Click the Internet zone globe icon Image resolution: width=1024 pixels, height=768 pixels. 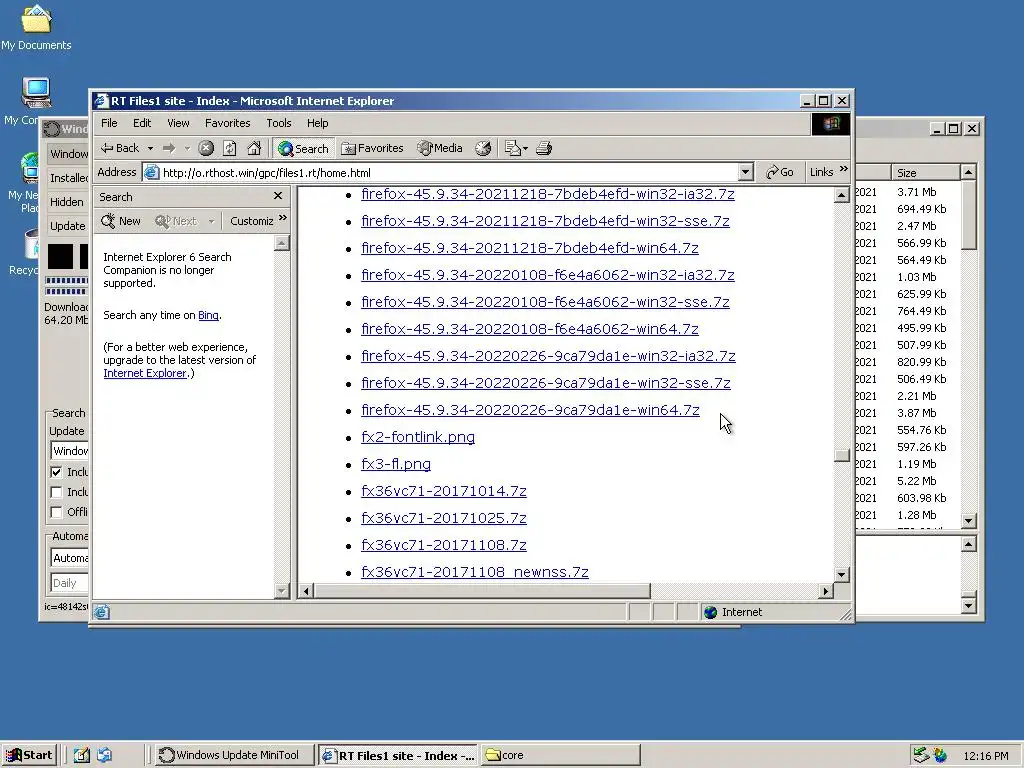(x=711, y=612)
